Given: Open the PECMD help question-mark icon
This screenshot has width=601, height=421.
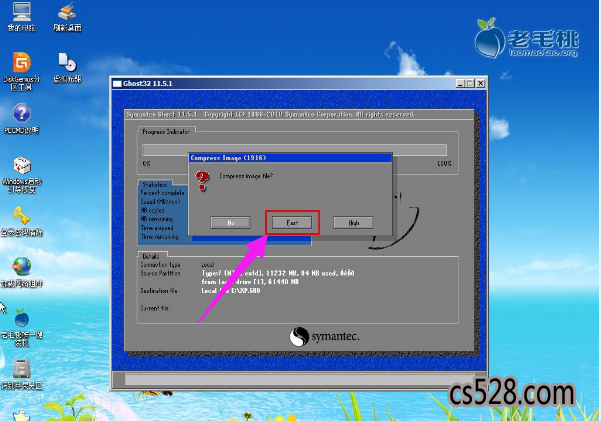Looking at the screenshot, I should click(19, 113).
